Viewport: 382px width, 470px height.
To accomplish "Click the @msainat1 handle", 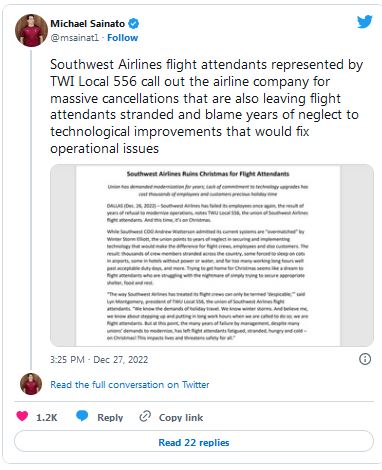I will pyautogui.click(x=75, y=38).
